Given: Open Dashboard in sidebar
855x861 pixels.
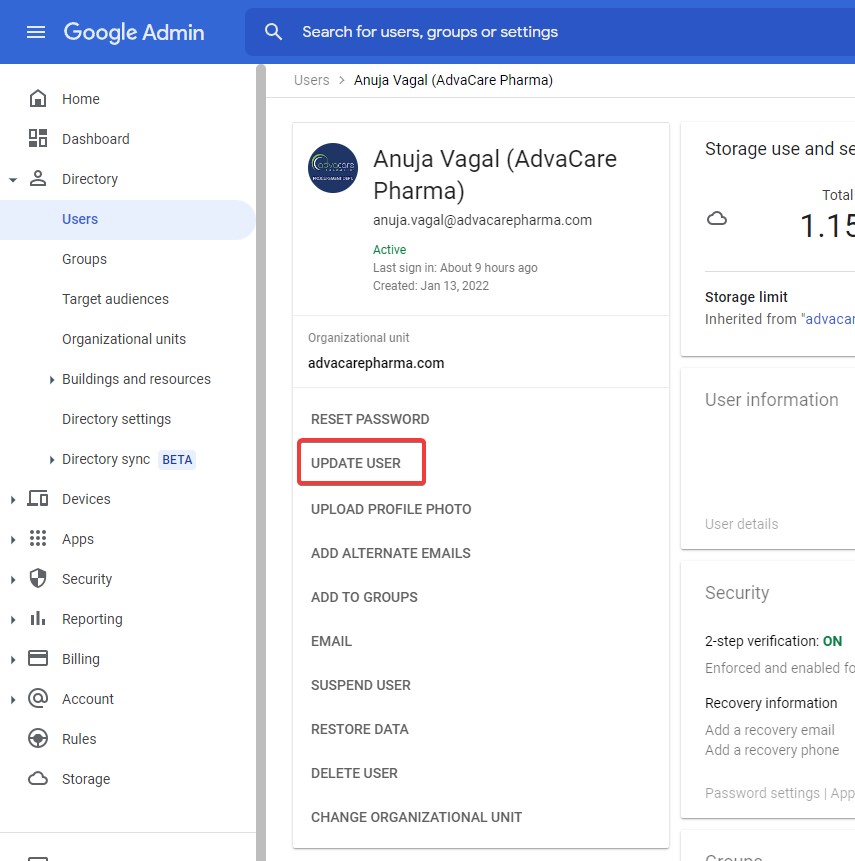Looking at the screenshot, I should tap(96, 139).
